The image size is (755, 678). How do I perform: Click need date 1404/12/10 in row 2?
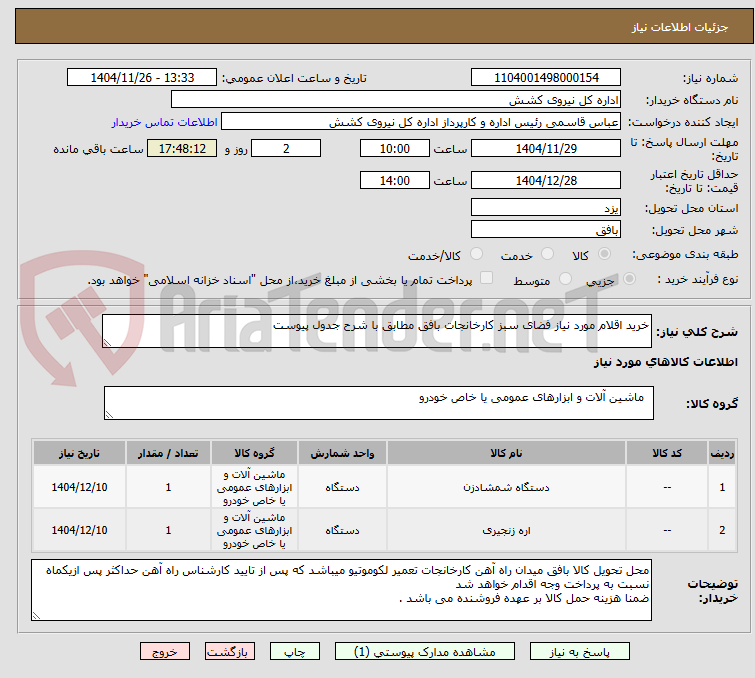pos(79,530)
